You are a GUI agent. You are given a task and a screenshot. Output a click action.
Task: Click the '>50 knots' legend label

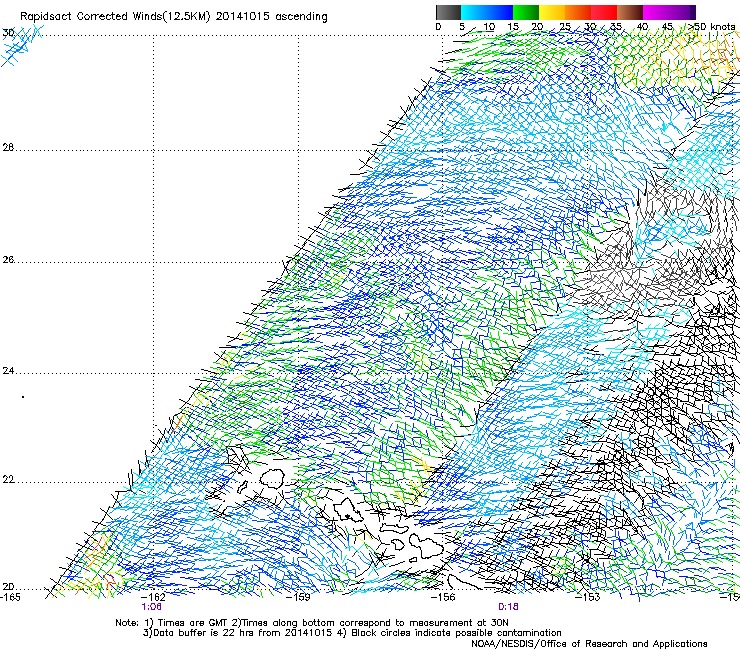pyautogui.click(x=711, y=27)
